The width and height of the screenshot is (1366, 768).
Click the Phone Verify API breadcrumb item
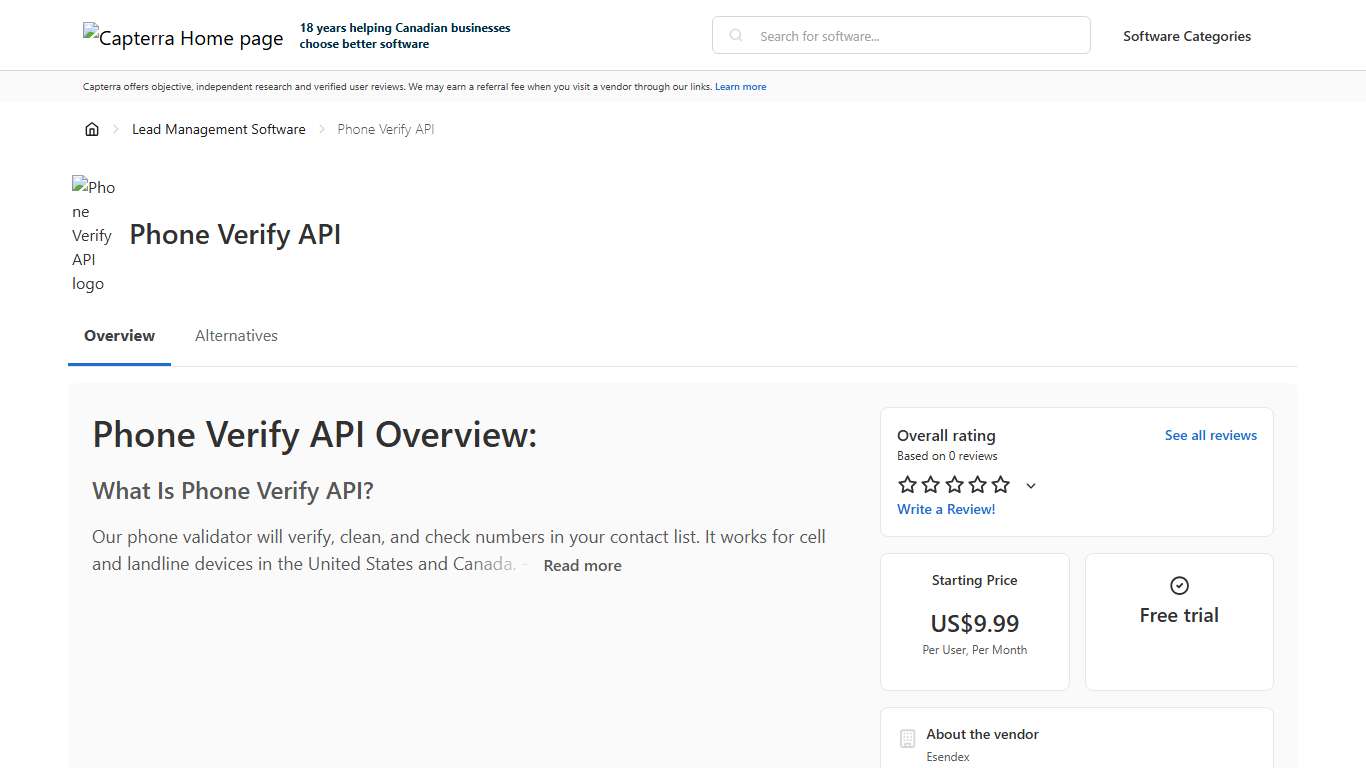coord(386,128)
